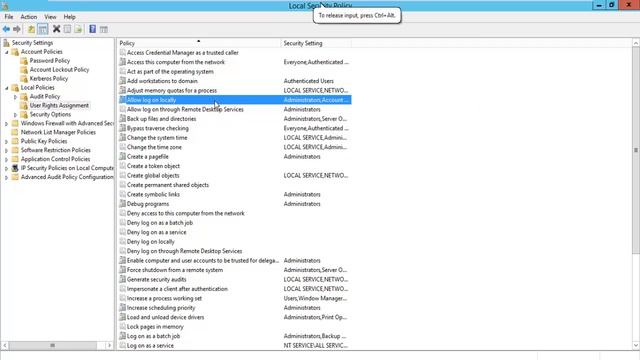Open the File menu
Image resolution: width=640 pixels, height=360 pixels.
9,17
